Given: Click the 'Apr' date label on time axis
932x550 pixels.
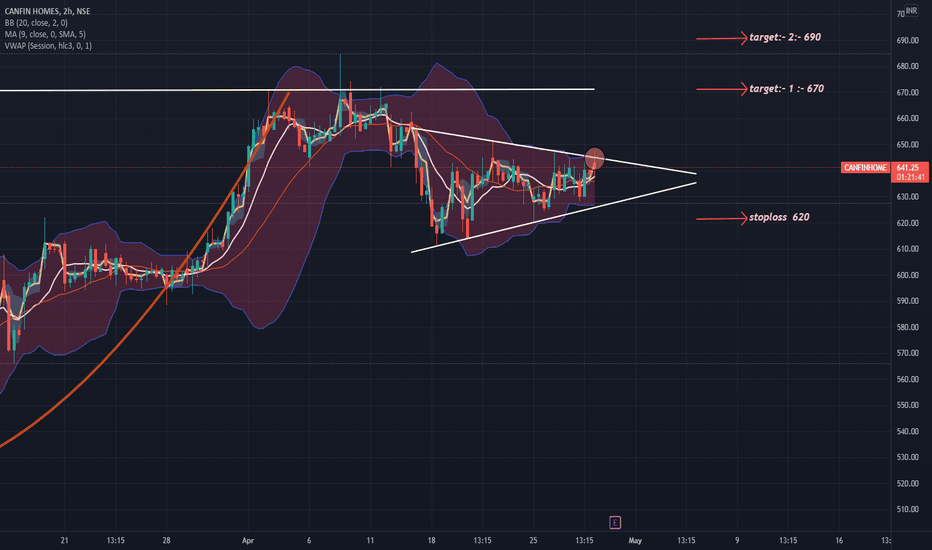Looking at the screenshot, I should 248,540.
